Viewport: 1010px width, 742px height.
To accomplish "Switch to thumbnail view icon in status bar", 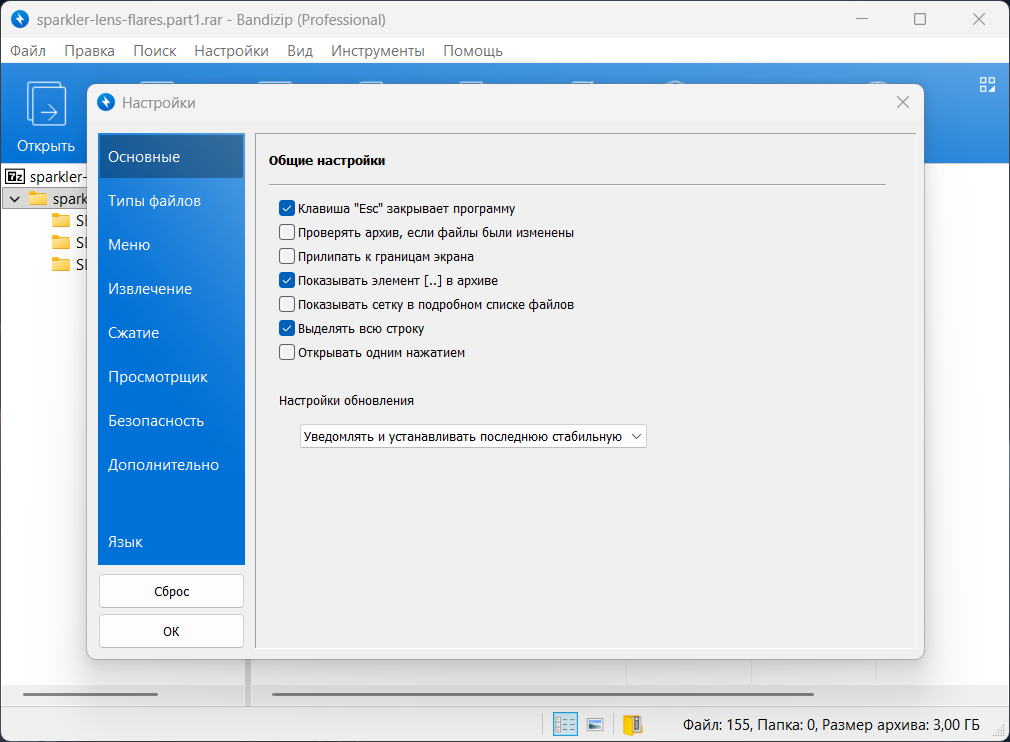I will [x=595, y=724].
